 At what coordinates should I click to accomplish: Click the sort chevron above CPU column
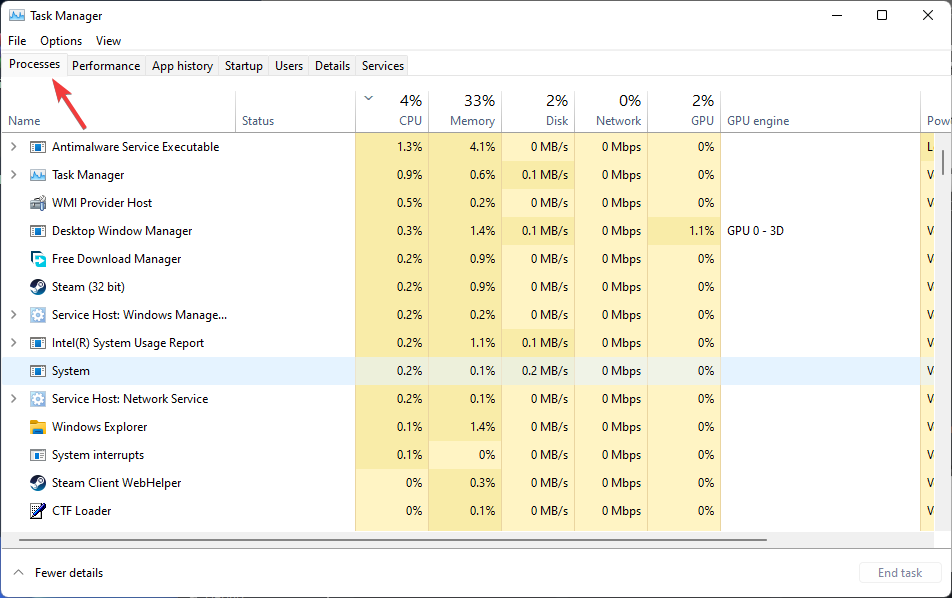(368, 99)
